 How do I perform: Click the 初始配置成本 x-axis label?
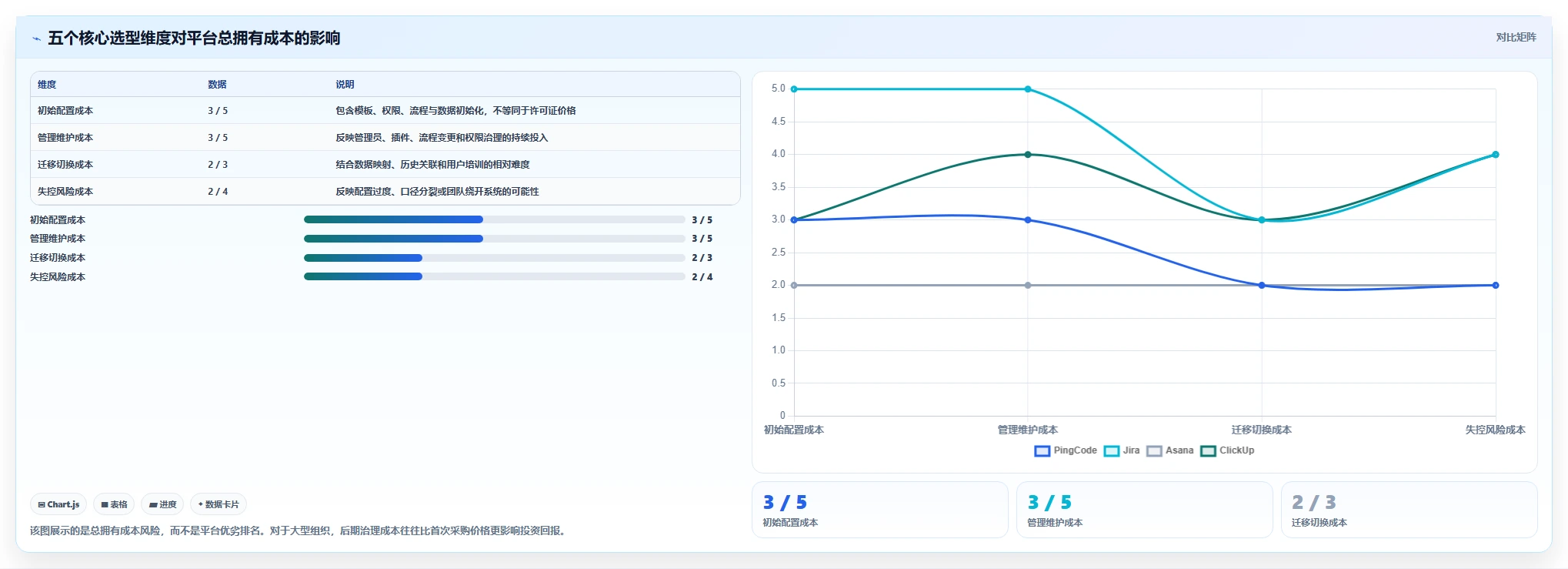pyautogui.click(x=794, y=430)
